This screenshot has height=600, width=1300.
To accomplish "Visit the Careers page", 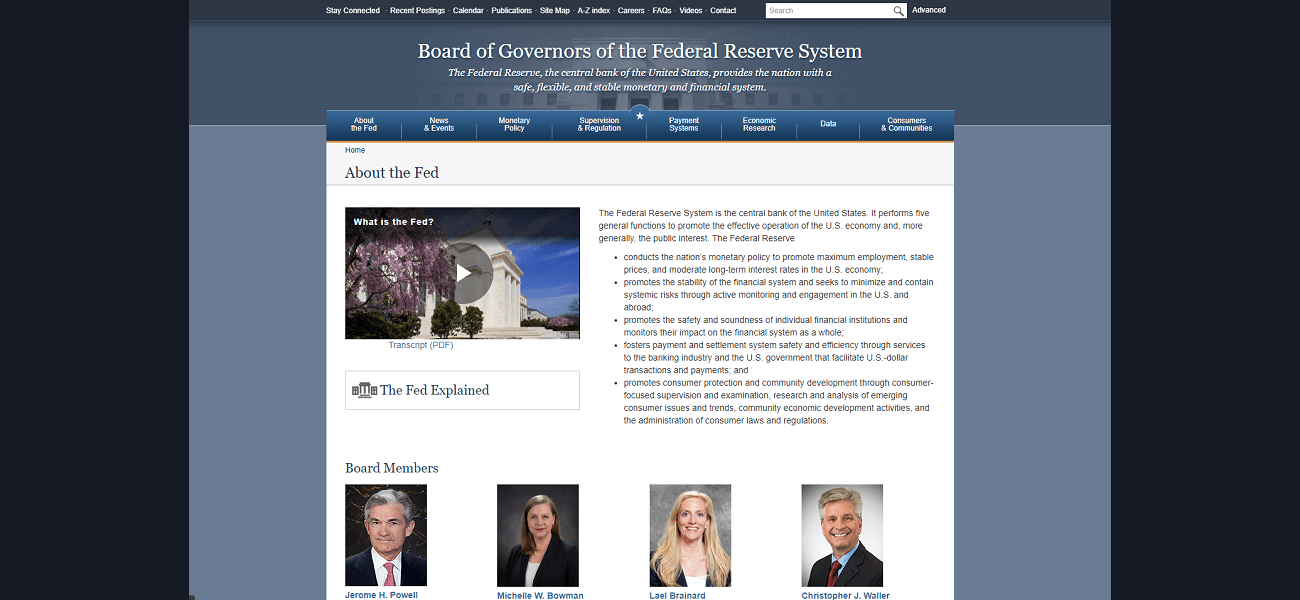I will pyautogui.click(x=631, y=11).
